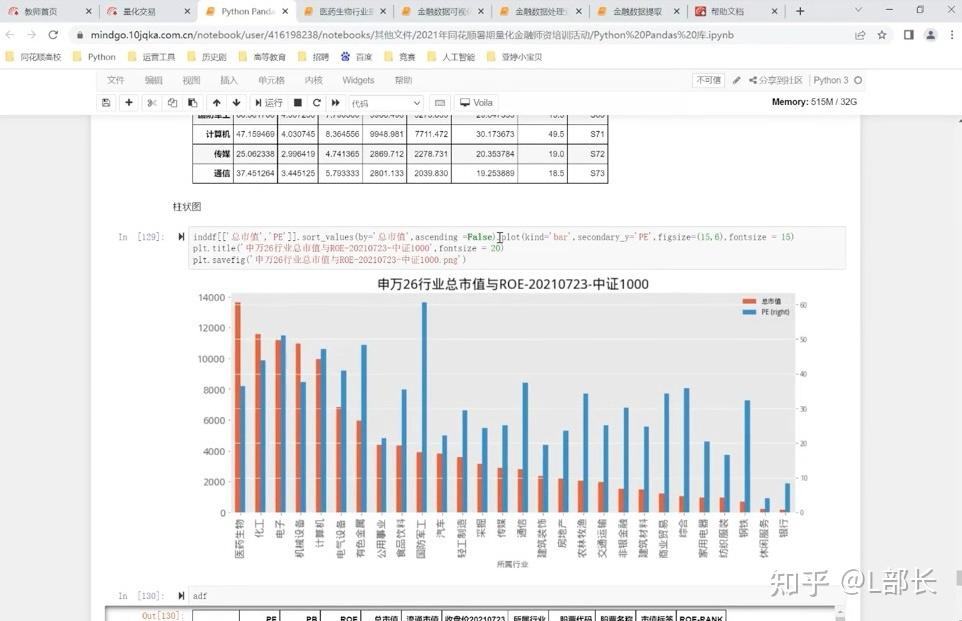Image resolution: width=962 pixels, height=621 pixels.
Task: Share notebook via 分享到社区
Action: coord(775,80)
